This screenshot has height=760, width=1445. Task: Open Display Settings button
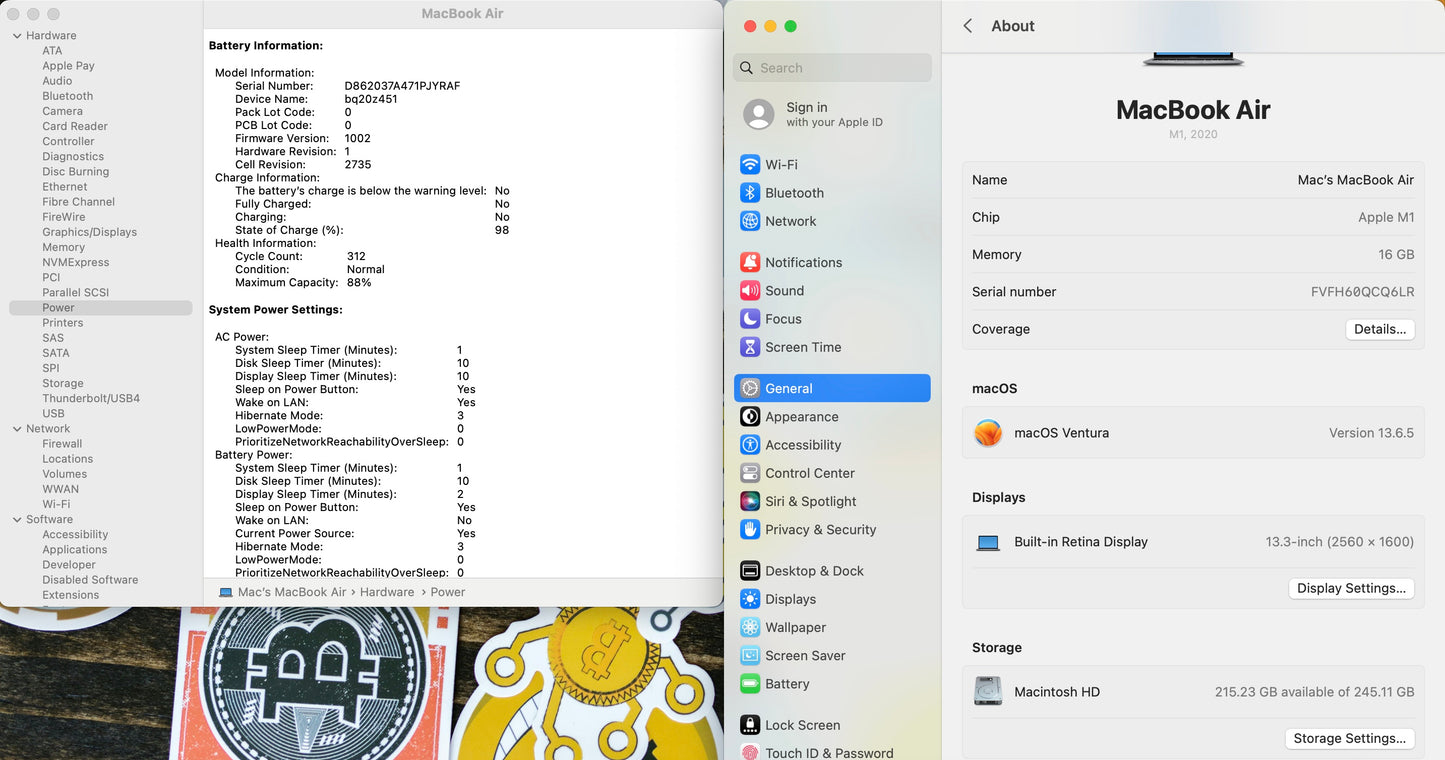click(x=1351, y=588)
